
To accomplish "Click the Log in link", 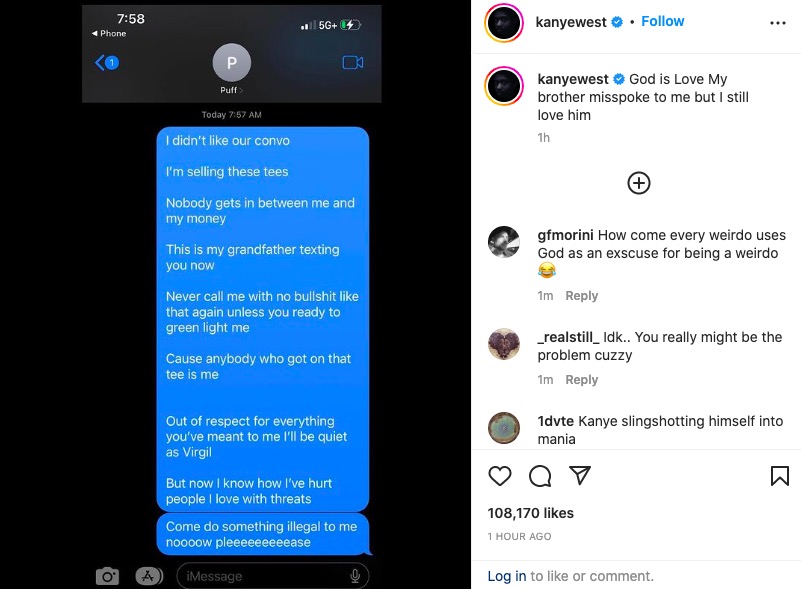I will (507, 576).
